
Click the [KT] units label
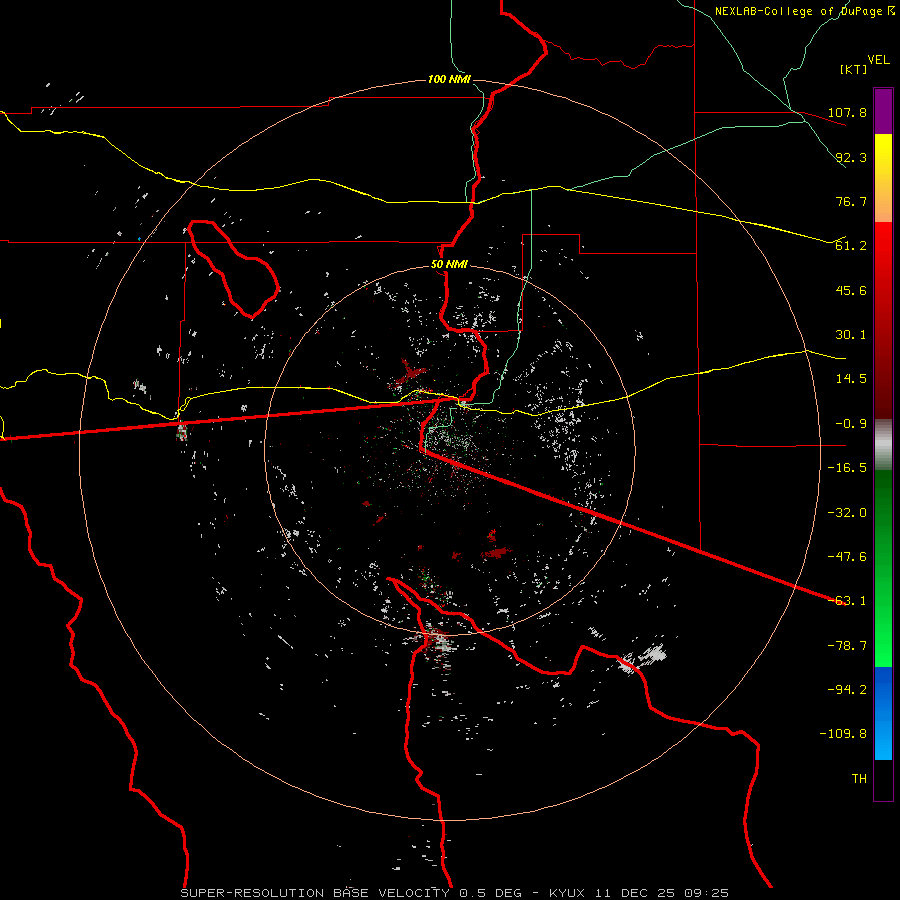coord(854,69)
